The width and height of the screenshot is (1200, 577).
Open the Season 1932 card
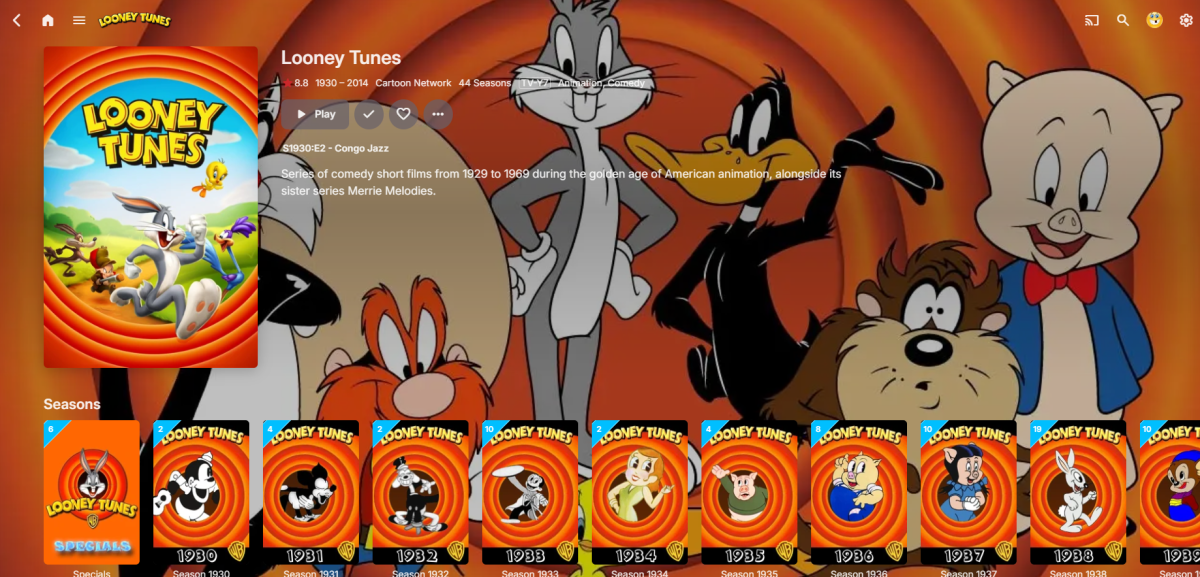click(x=420, y=492)
